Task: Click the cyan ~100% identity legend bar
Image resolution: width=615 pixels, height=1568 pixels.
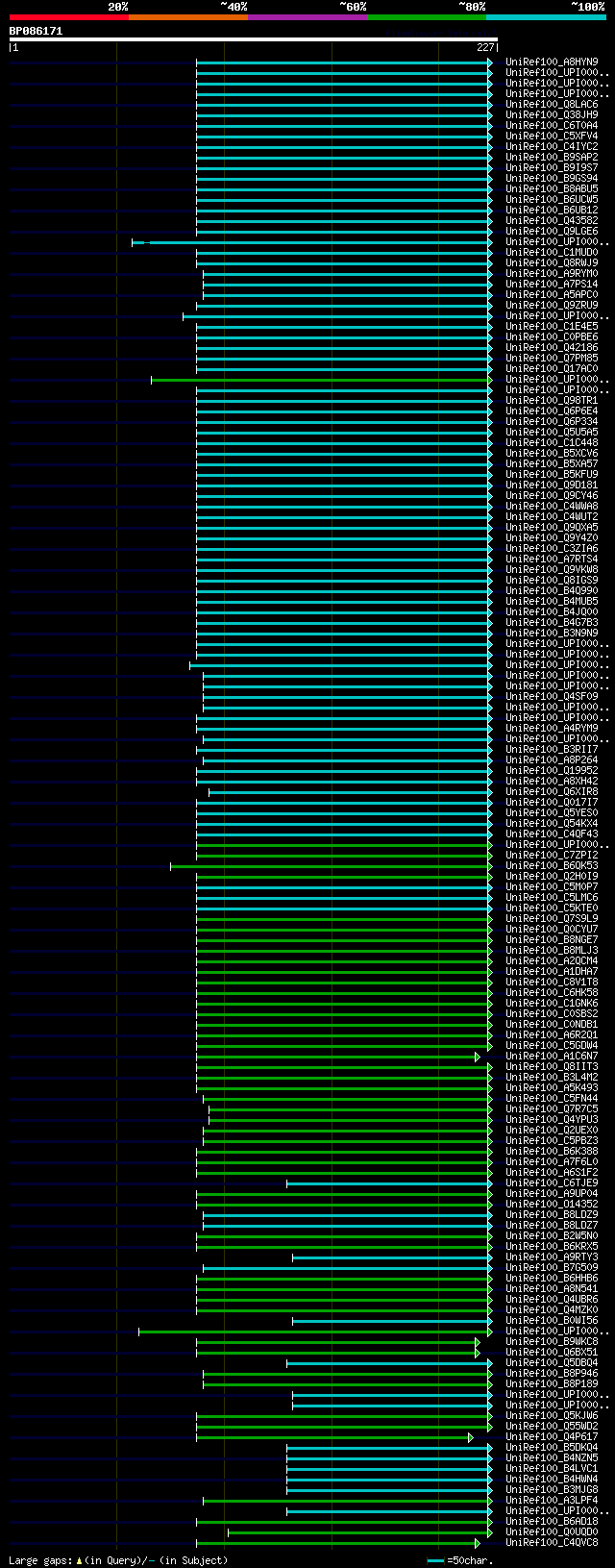Action: (x=546, y=17)
